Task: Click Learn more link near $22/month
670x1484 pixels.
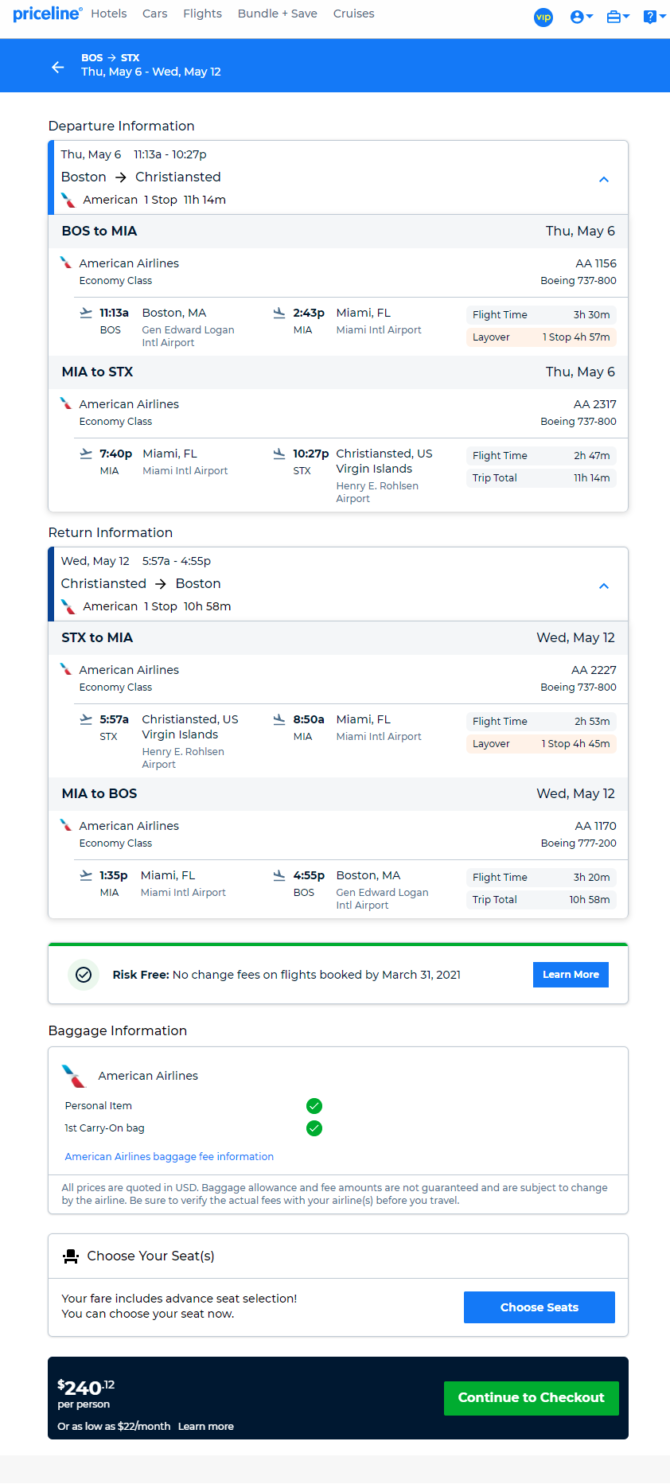Action: [206, 1426]
